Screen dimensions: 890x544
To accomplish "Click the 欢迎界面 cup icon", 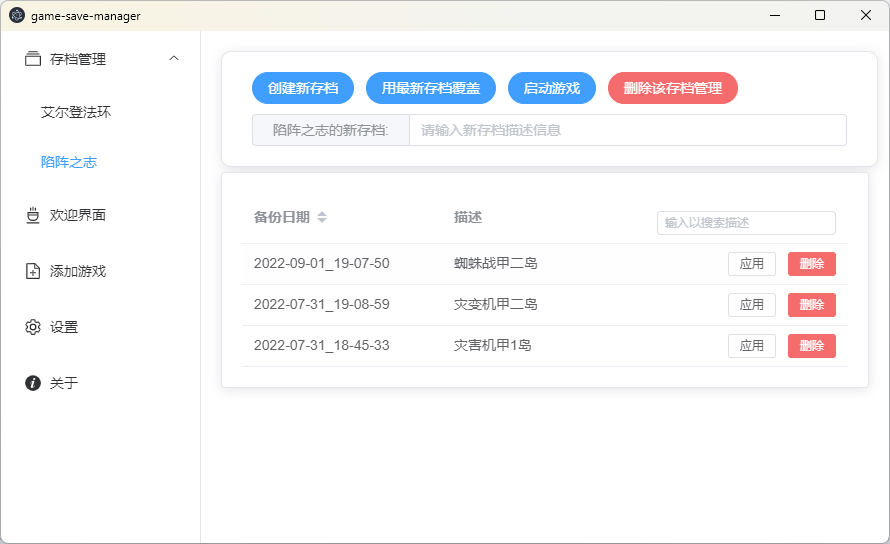I will (x=33, y=215).
